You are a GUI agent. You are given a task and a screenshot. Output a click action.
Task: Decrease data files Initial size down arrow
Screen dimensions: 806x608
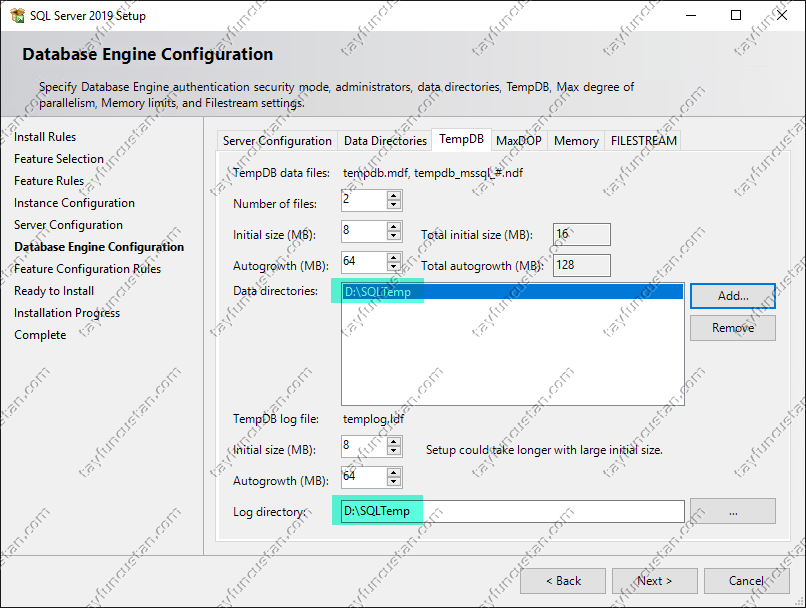coord(394,235)
